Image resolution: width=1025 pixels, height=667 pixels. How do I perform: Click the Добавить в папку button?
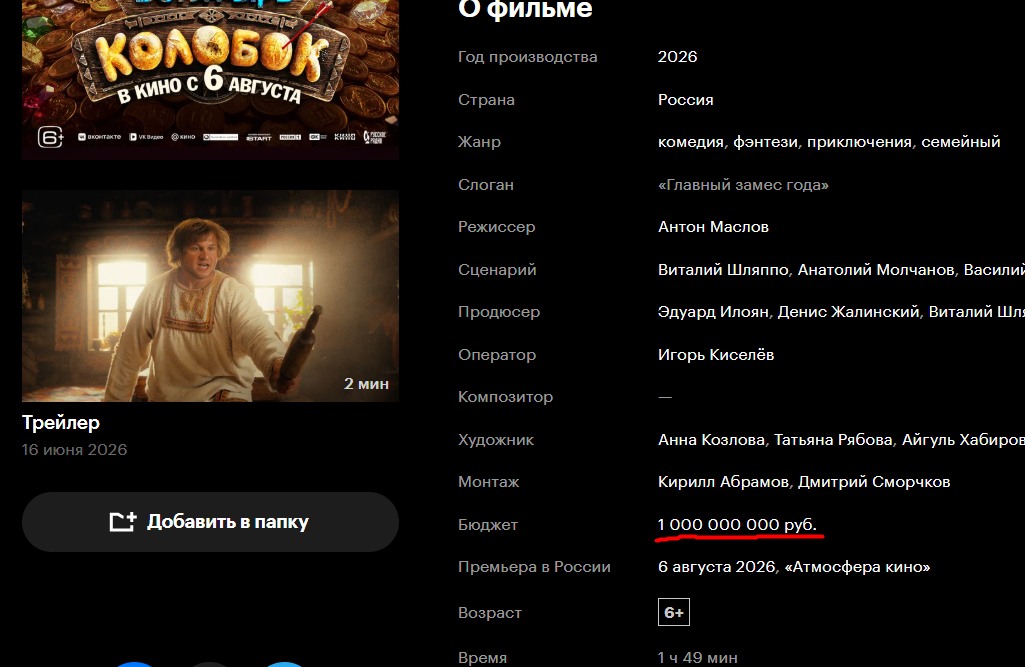point(210,522)
